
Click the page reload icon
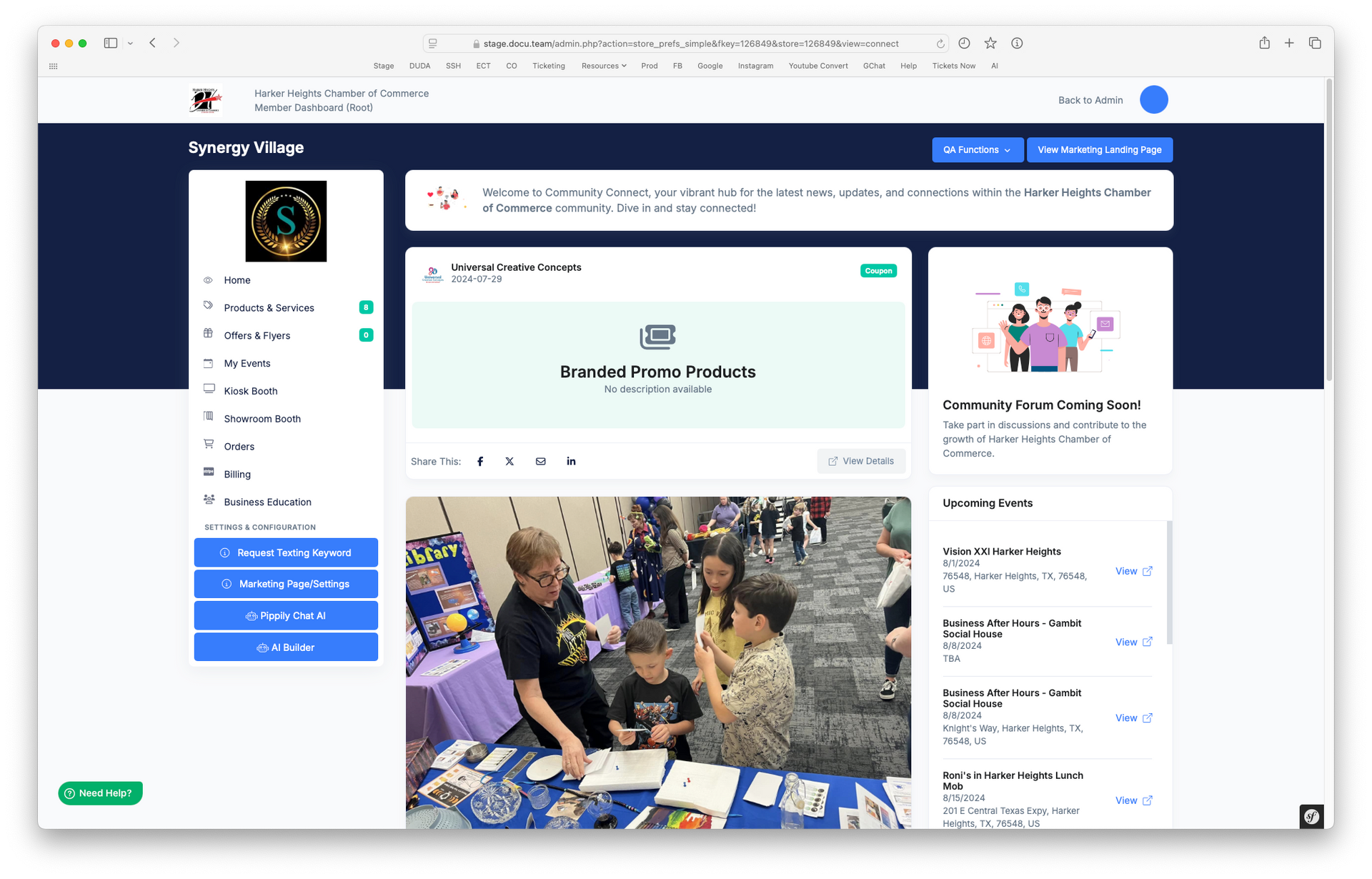coord(940,44)
